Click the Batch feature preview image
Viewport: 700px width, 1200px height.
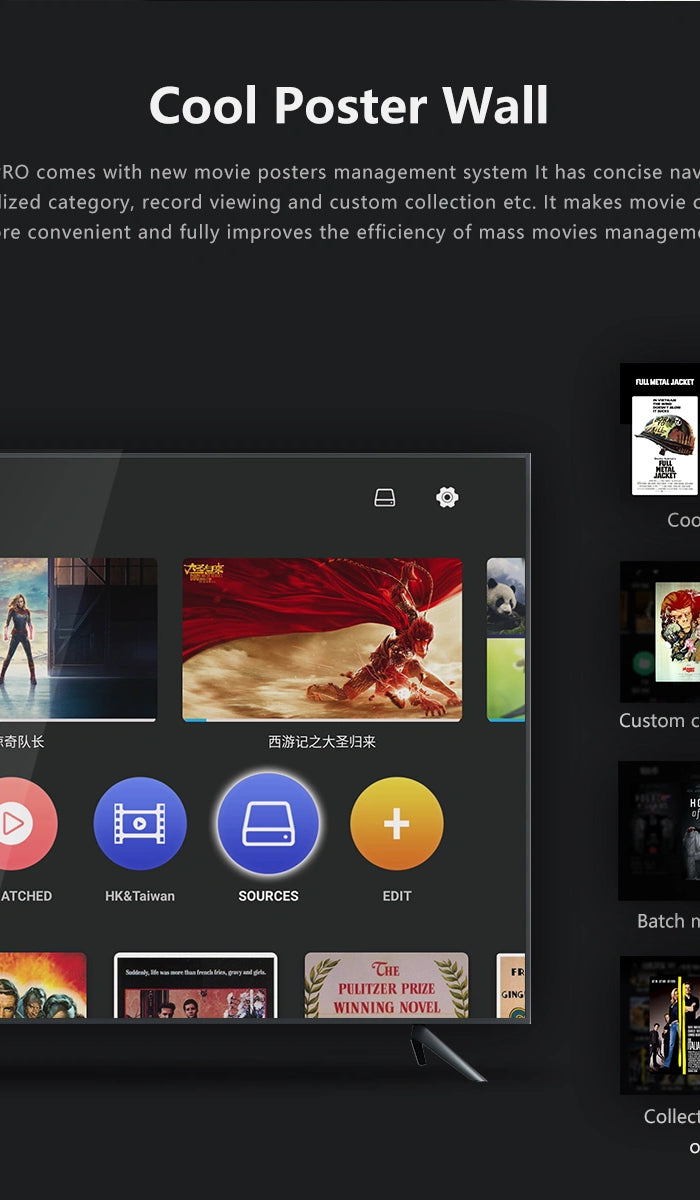(660, 832)
